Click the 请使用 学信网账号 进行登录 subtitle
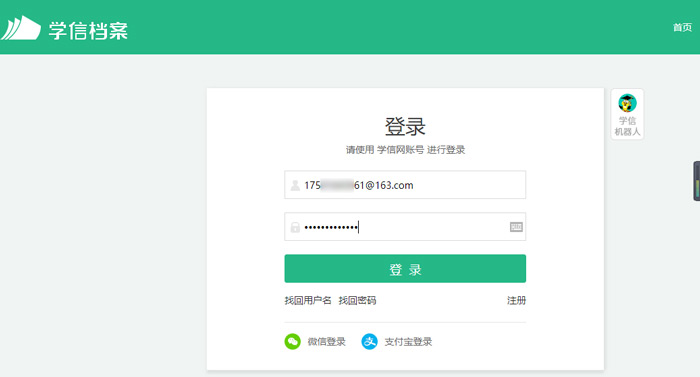Image resolution: width=700 pixels, height=377 pixels. [405, 150]
